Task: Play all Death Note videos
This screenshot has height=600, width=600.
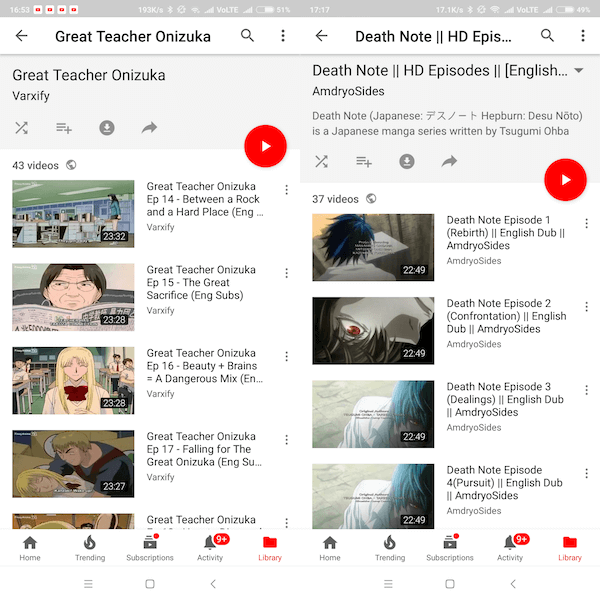Action: pyautogui.click(x=565, y=180)
